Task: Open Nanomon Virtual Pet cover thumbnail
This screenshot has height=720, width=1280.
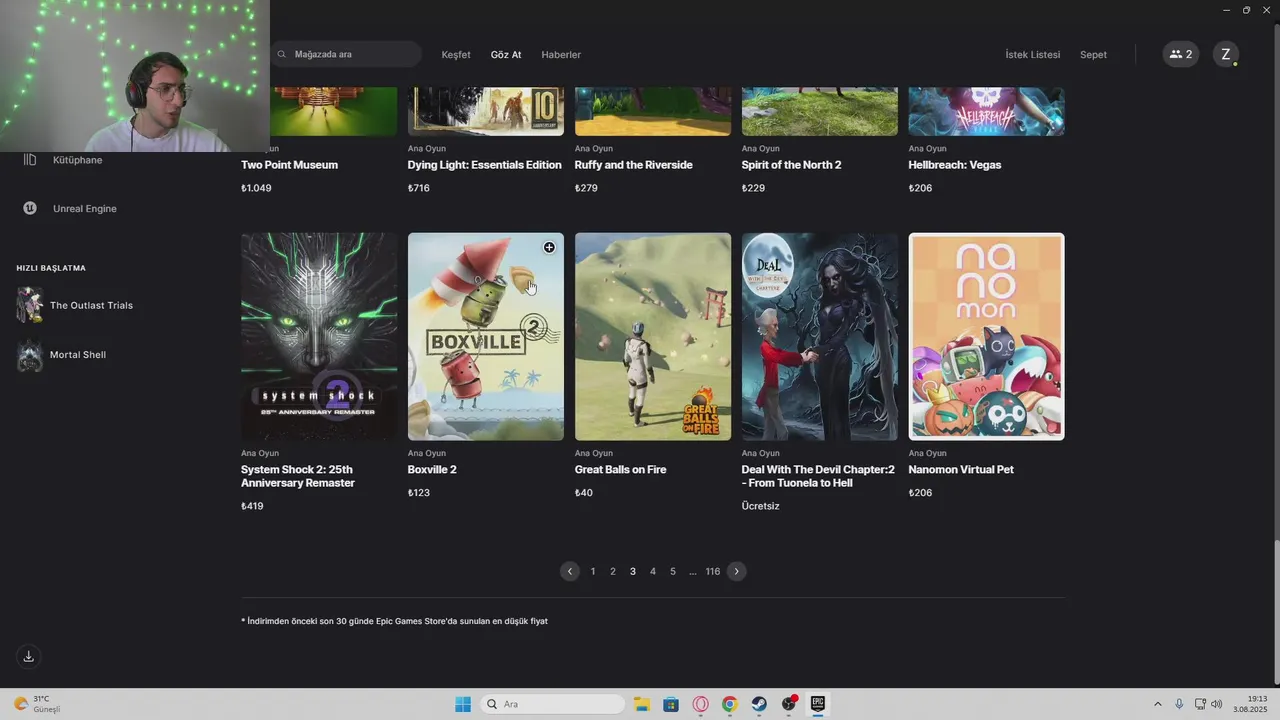Action: [x=987, y=337]
